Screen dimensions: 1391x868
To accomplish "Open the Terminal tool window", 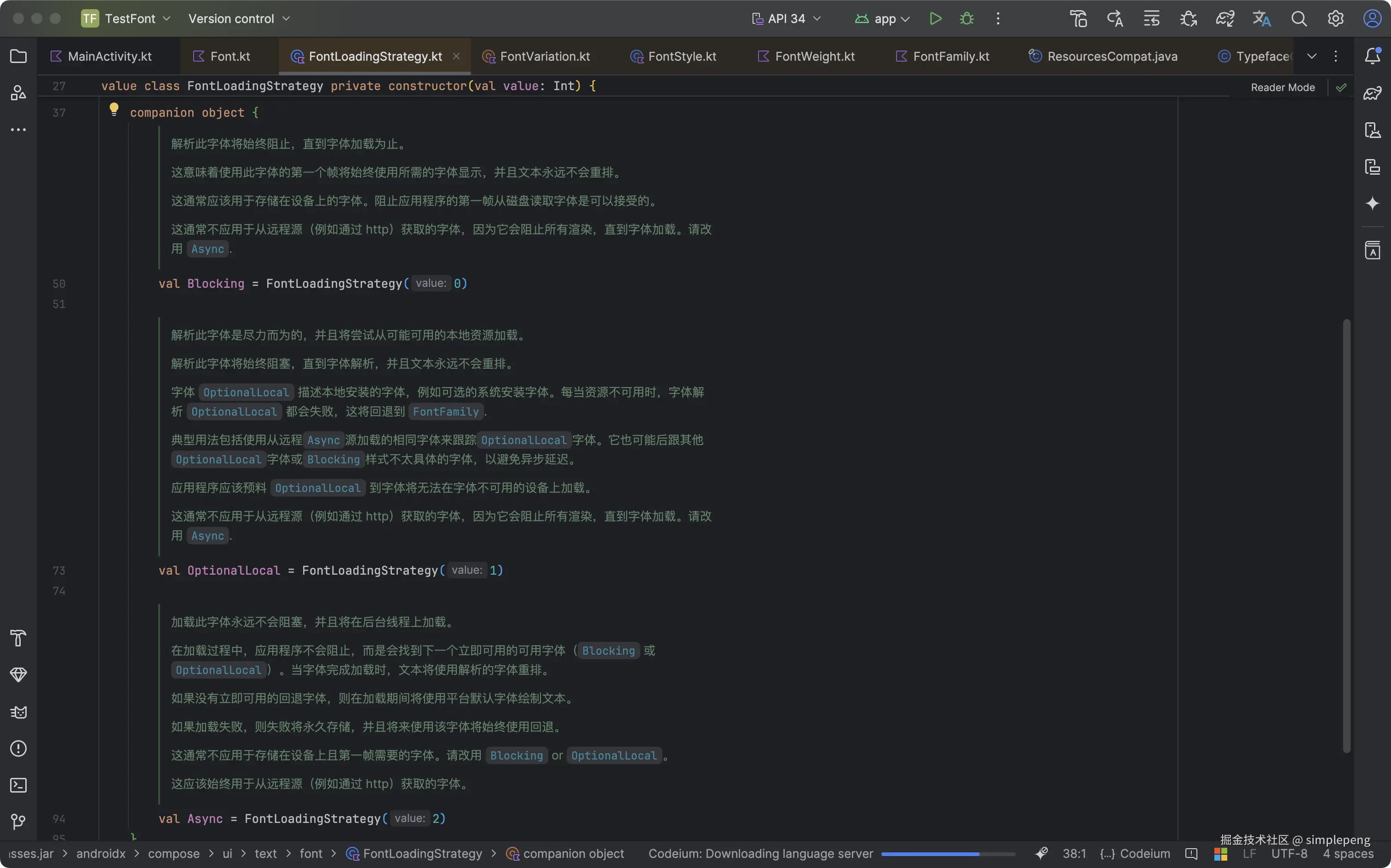I will tap(18, 785).
